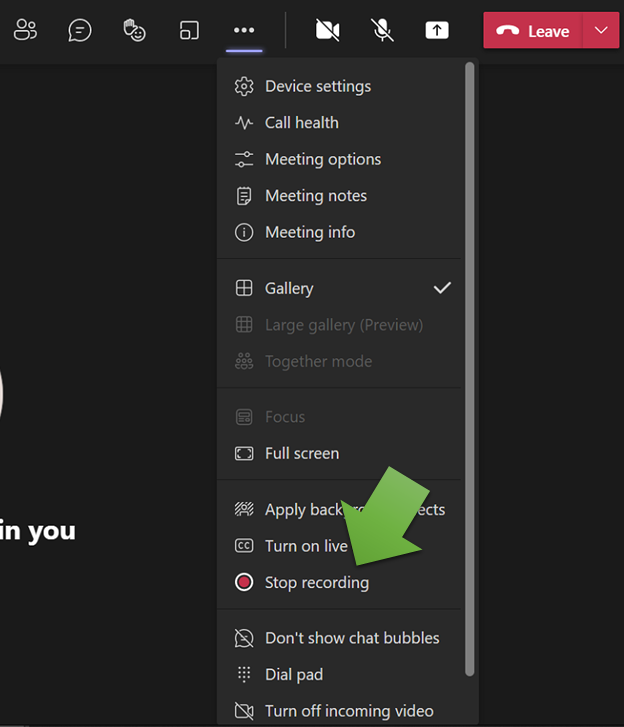Select Together mode
This screenshot has width=624, height=727.
tap(339, 361)
